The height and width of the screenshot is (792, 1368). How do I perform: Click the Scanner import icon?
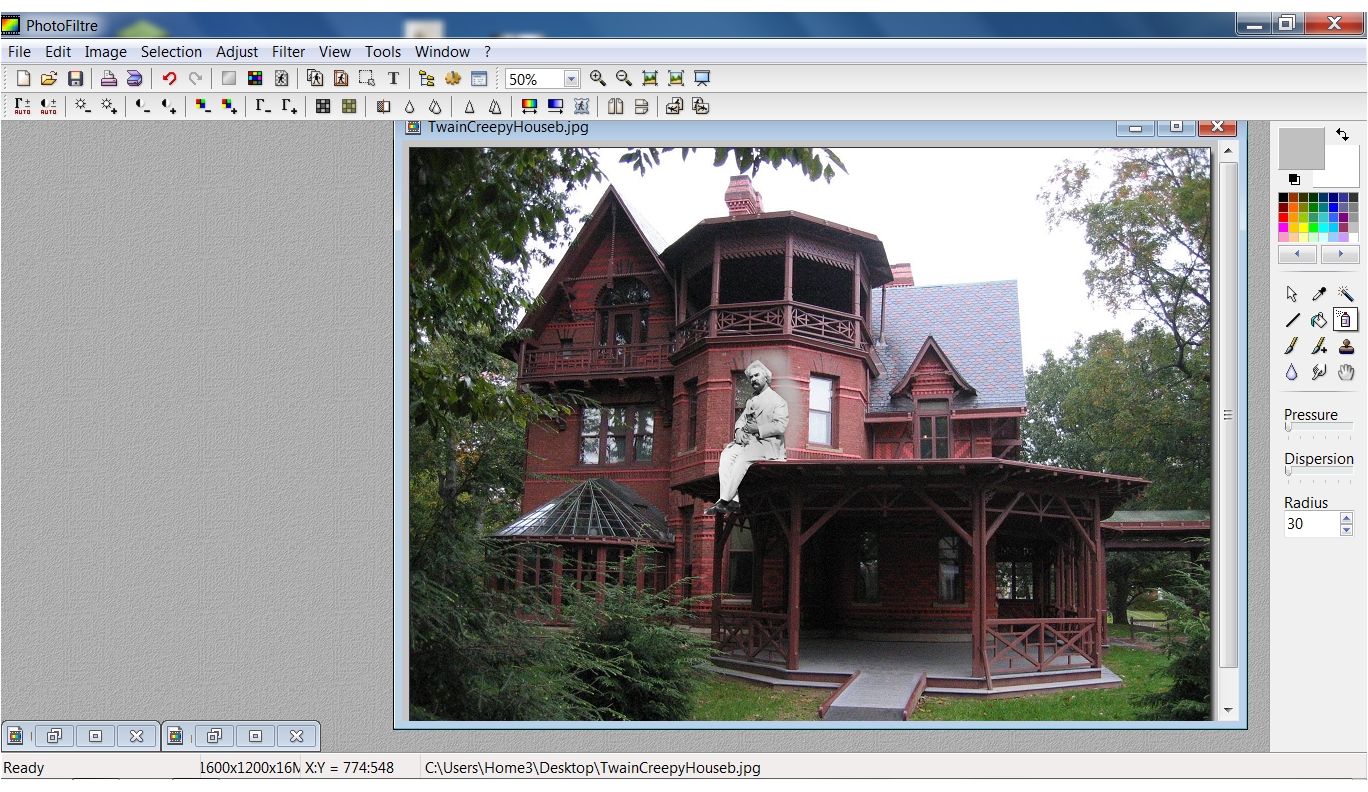click(134, 79)
